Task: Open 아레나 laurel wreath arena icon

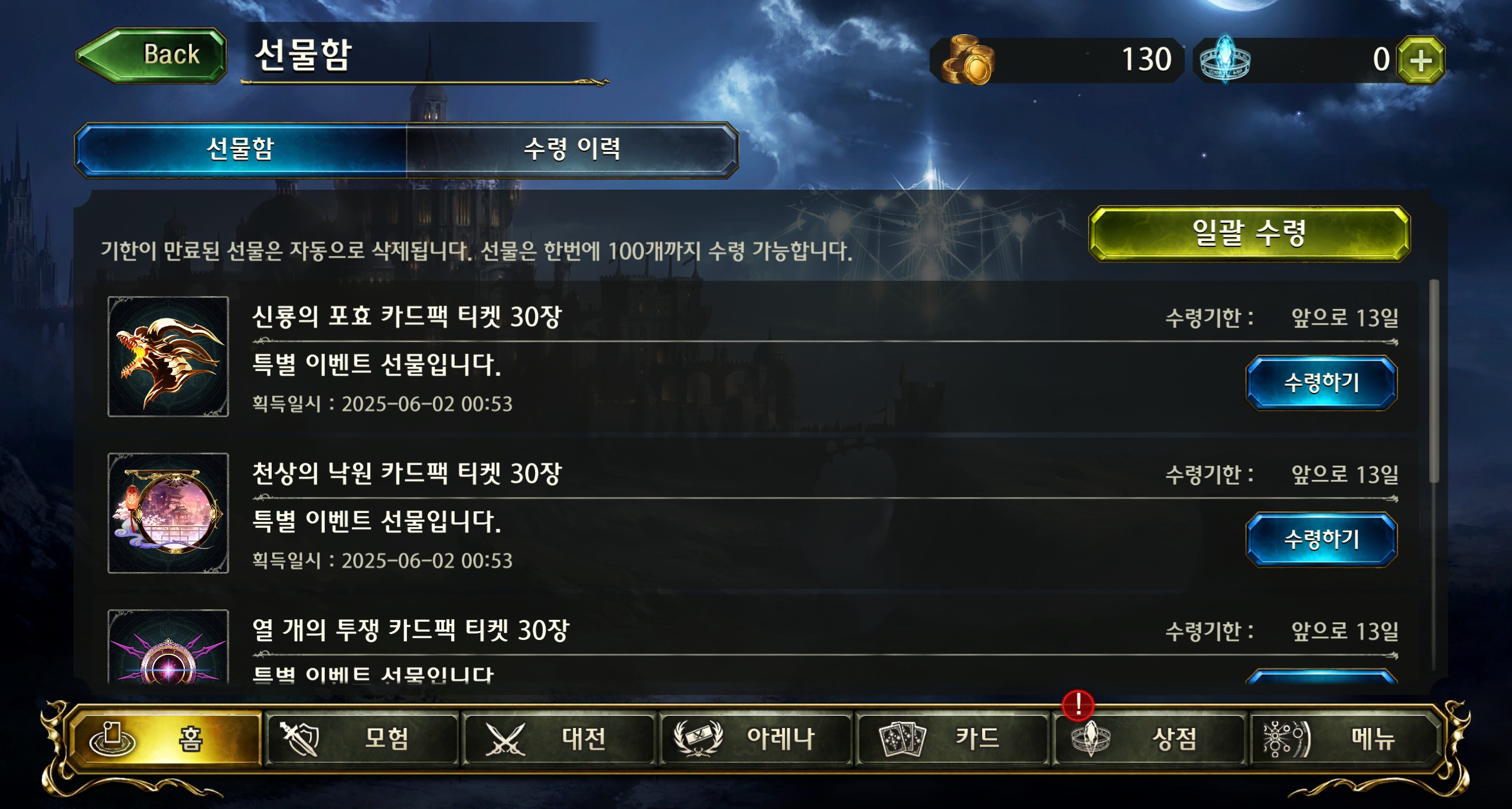Action: (698, 739)
